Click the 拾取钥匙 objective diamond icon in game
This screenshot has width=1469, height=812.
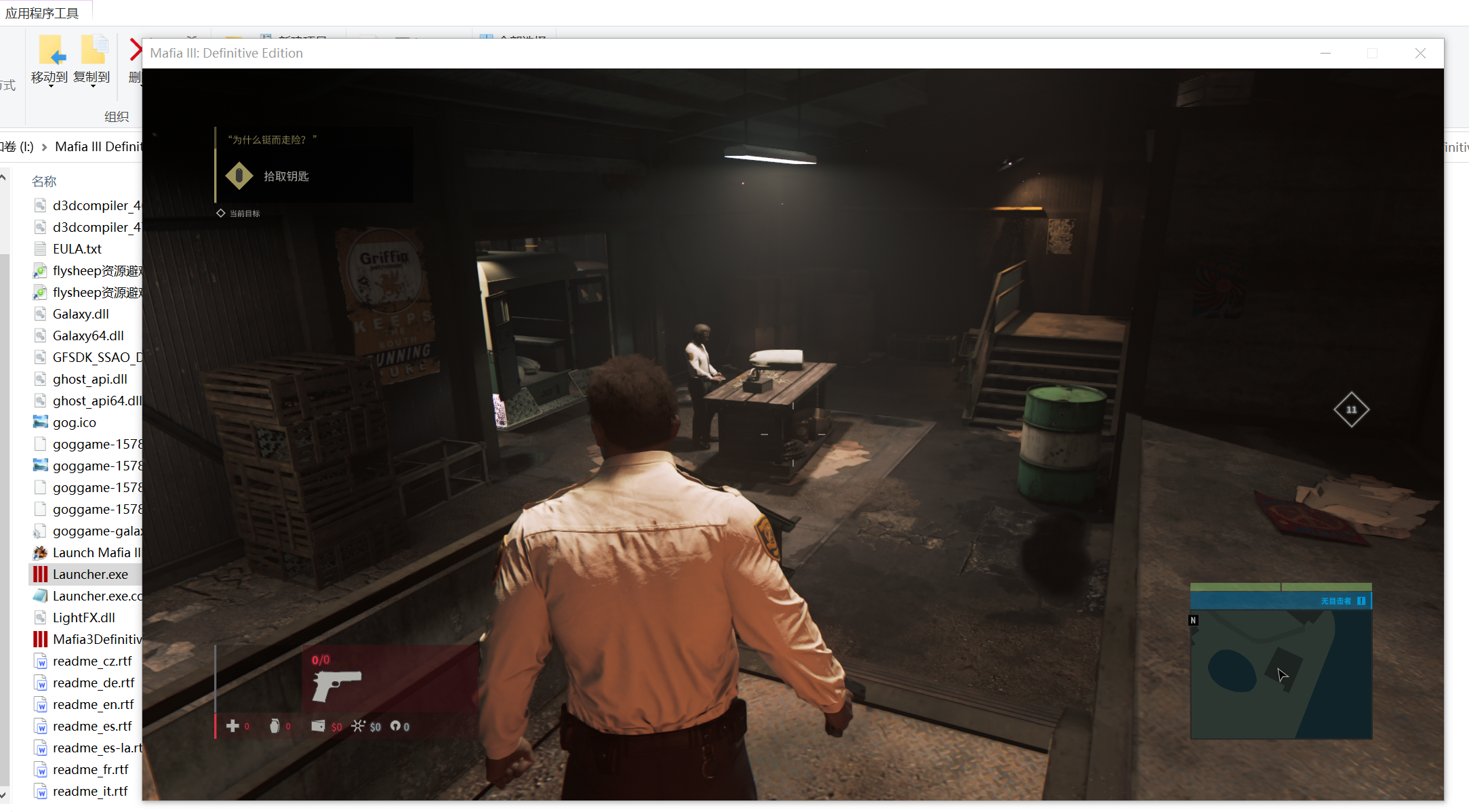[x=239, y=176]
